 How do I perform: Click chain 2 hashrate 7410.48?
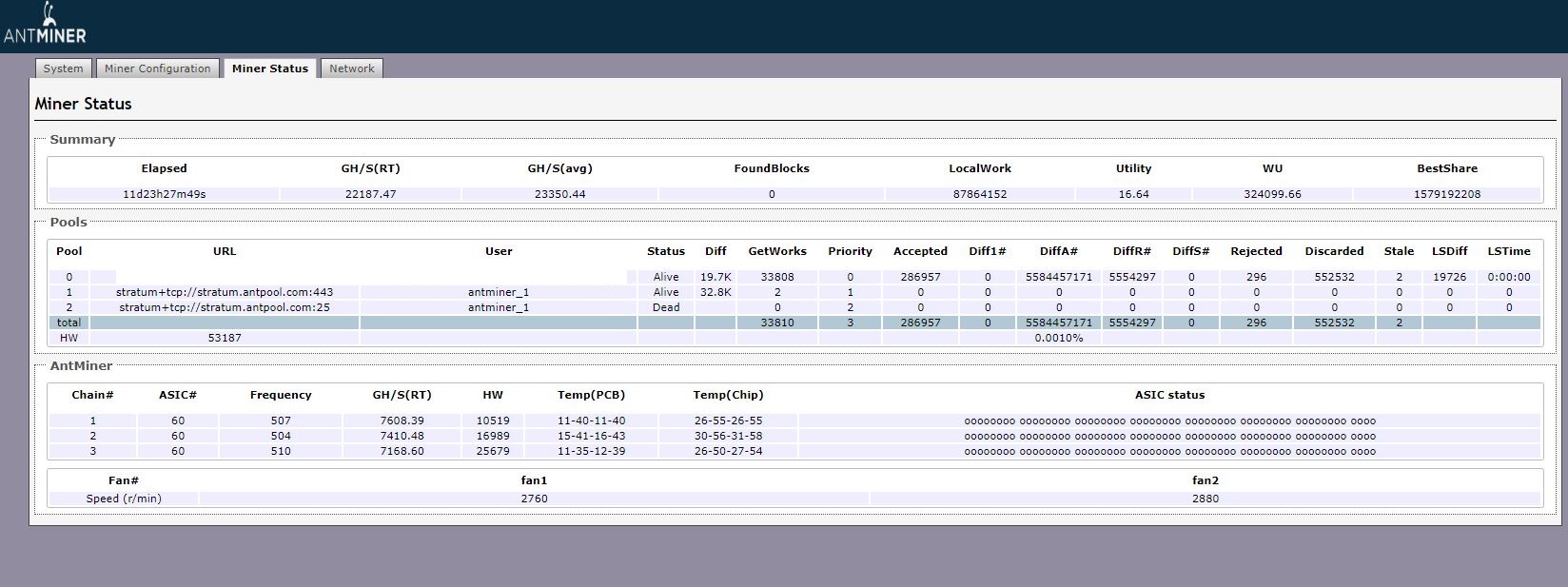pyautogui.click(x=402, y=436)
